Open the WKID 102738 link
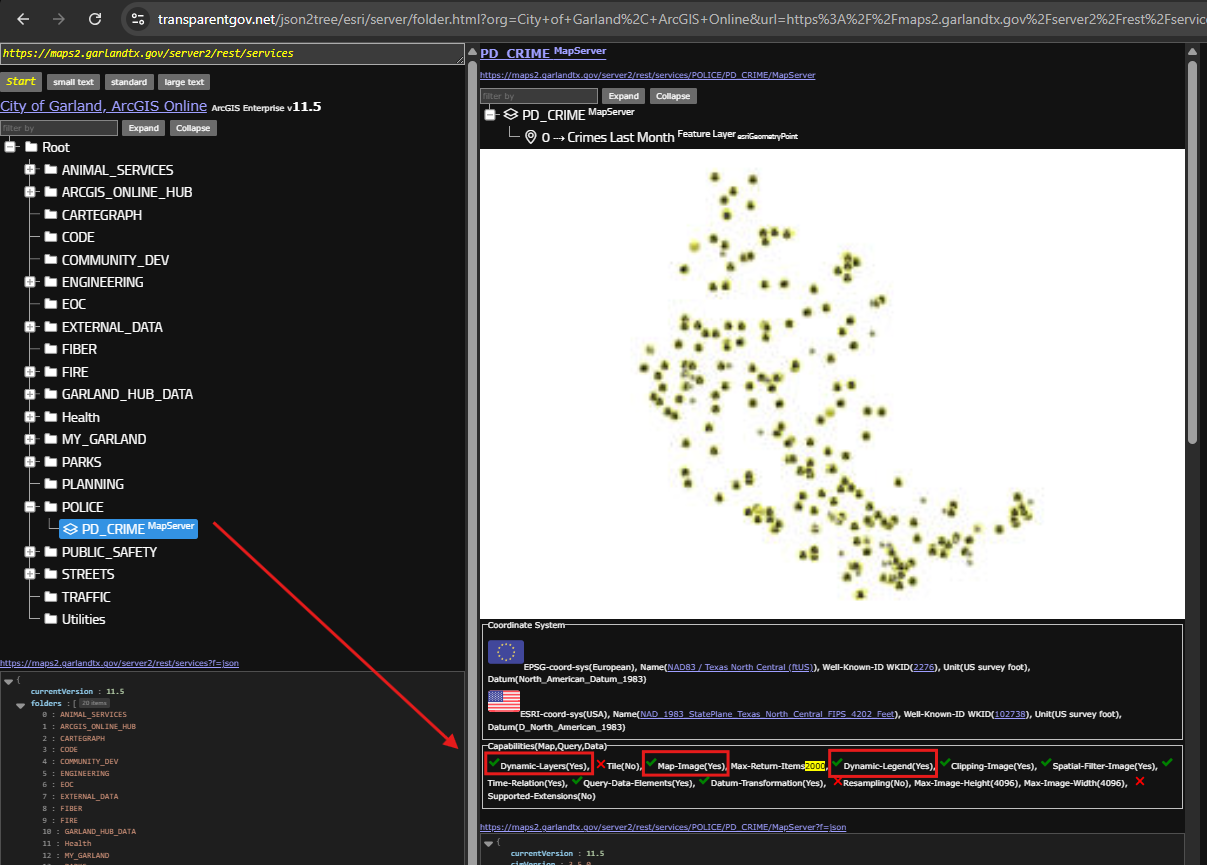 click(x=1011, y=714)
